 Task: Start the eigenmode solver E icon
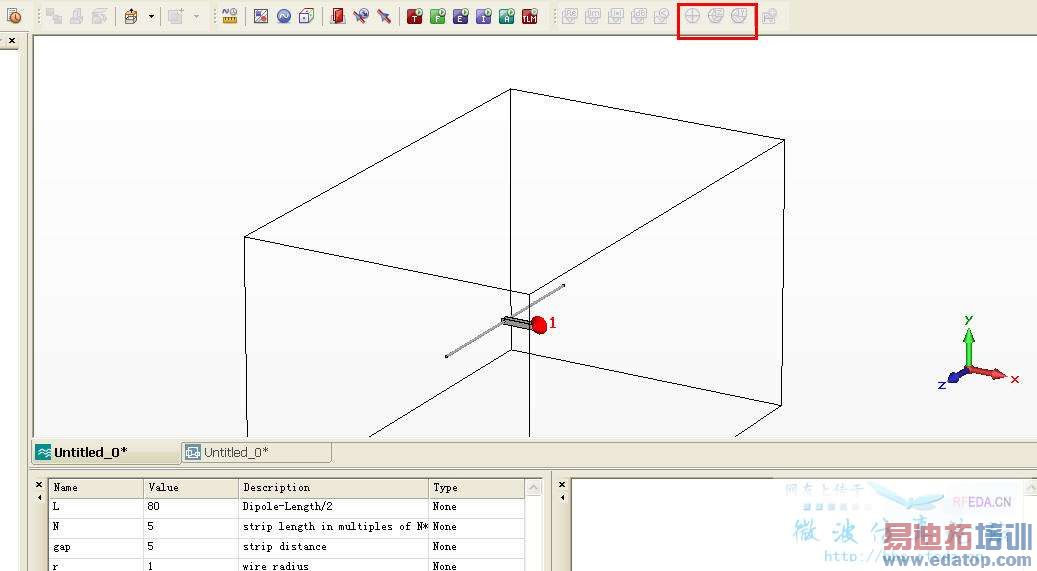pyautogui.click(x=461, y=16)
